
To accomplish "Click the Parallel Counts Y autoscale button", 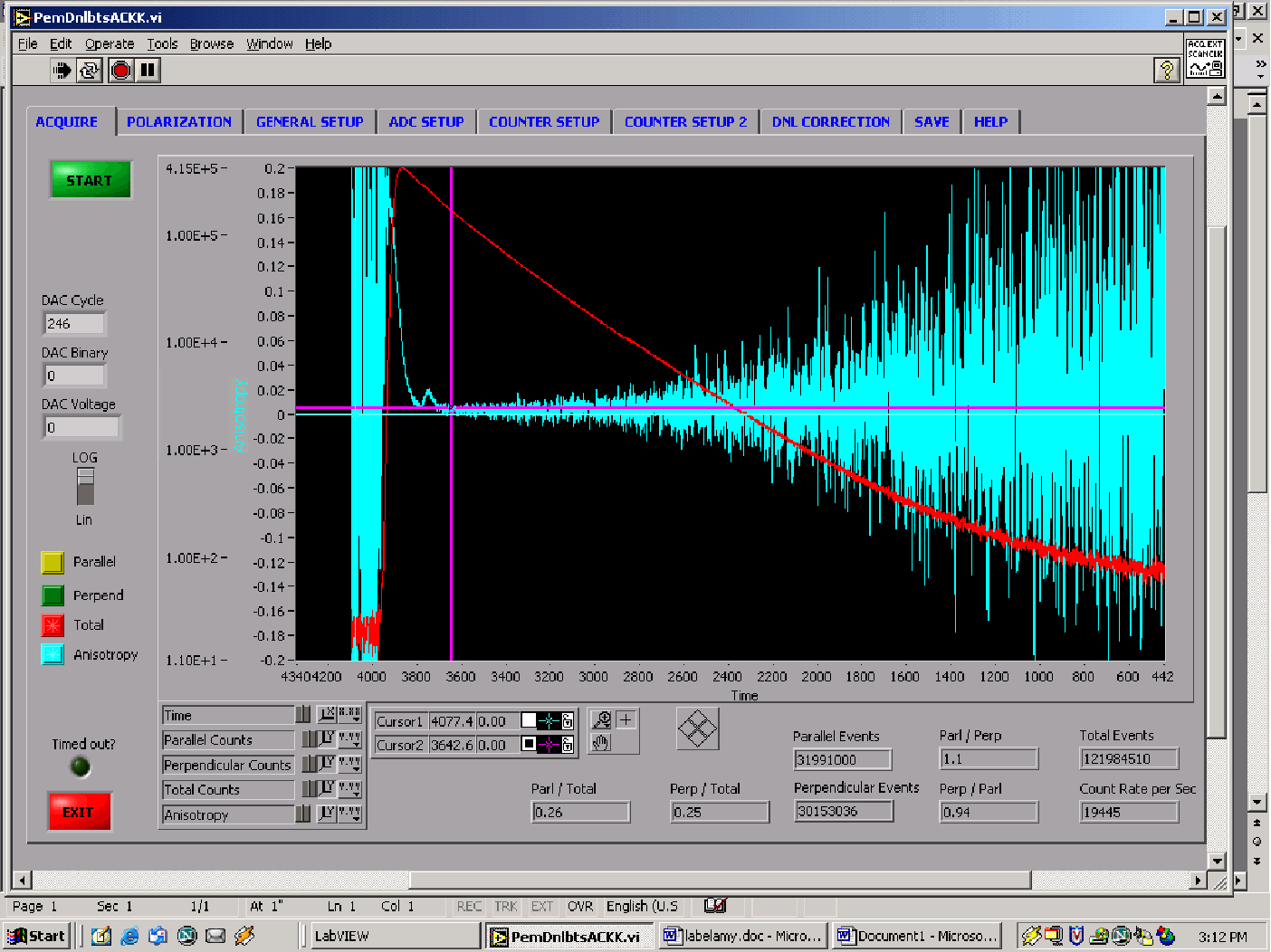I will pyautogui.click(x=327, y=738).
